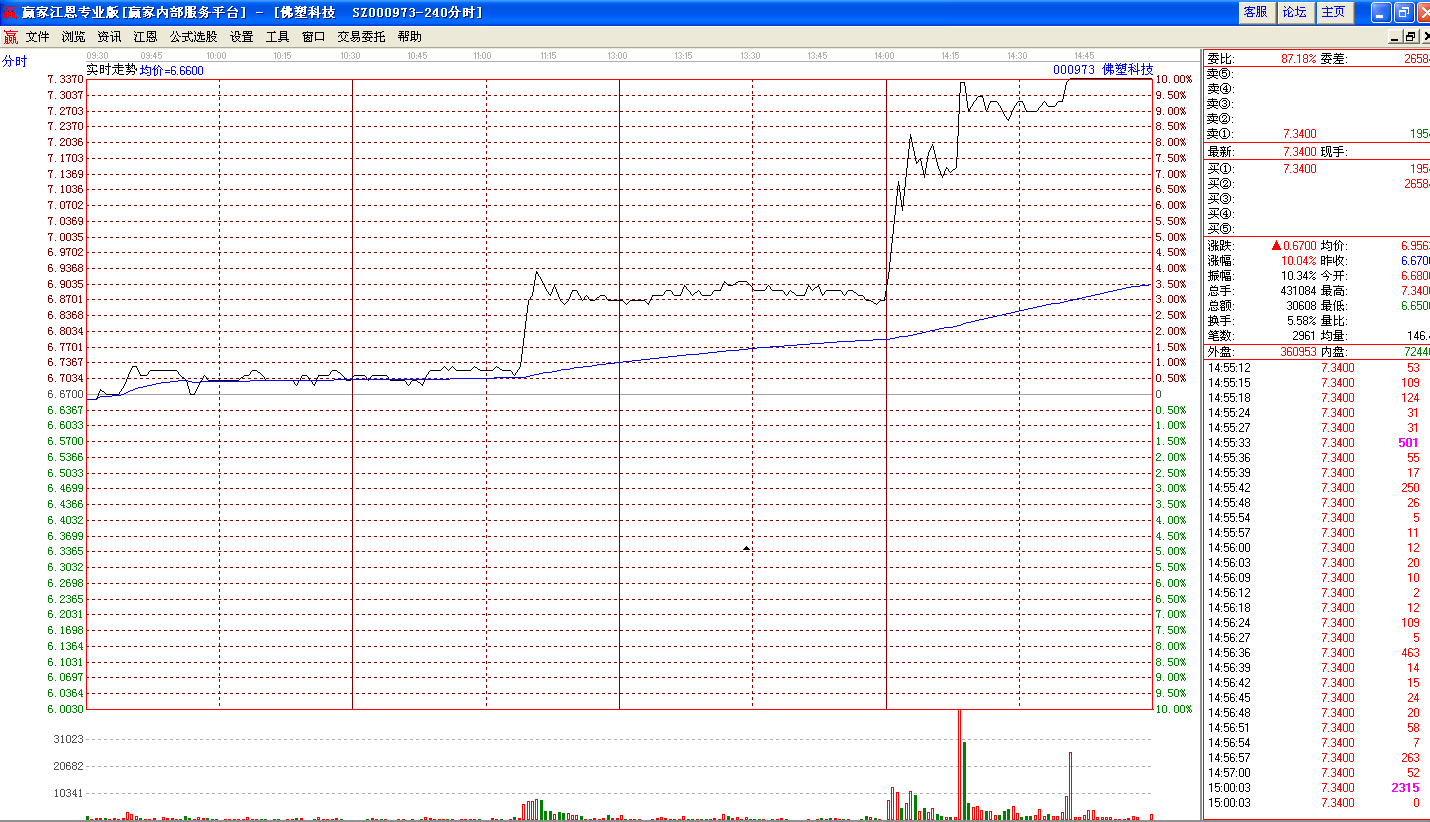1430x822 pixels.
Task: Click the 6.0030 bottom price on the left axis
Action: (x=65, y=709)
